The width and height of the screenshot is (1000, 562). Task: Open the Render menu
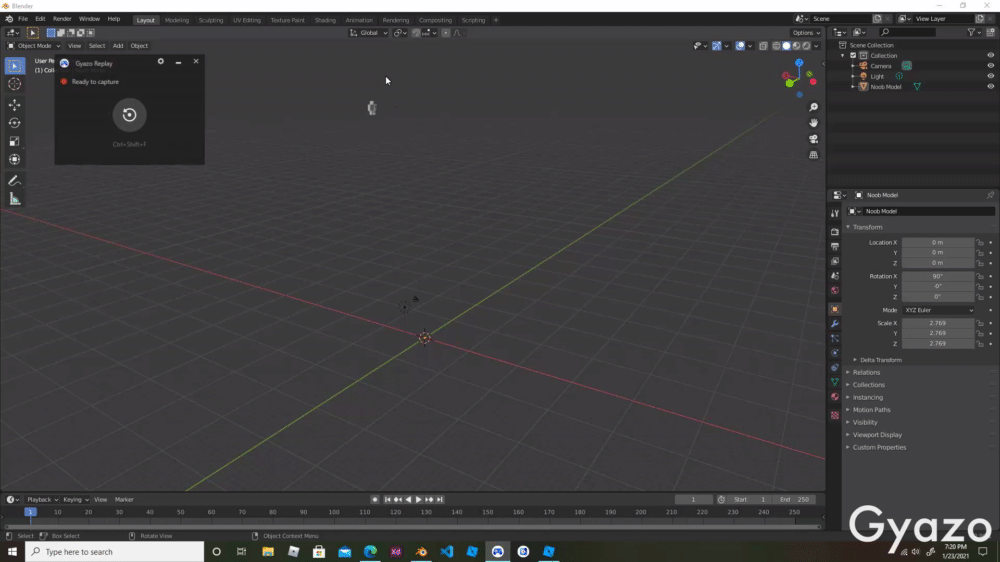pyautogui.click(x=62, y=19)
